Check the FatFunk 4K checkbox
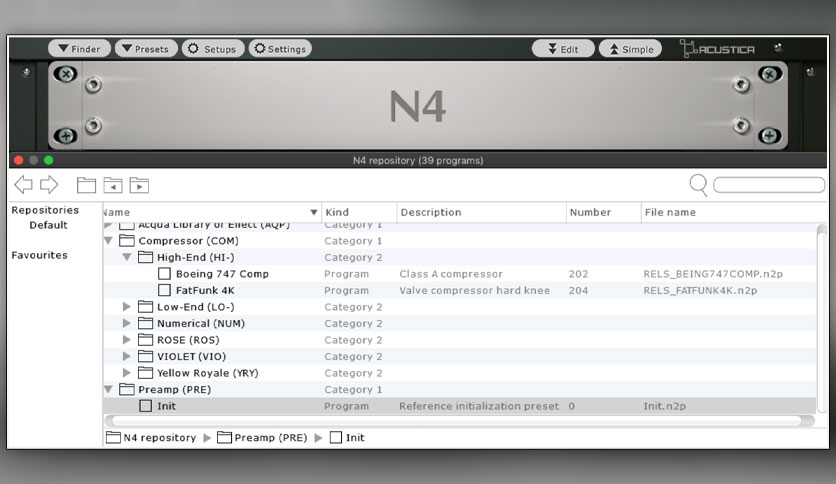The height and width of the screenshot is (484, 836). click(164, 290)
